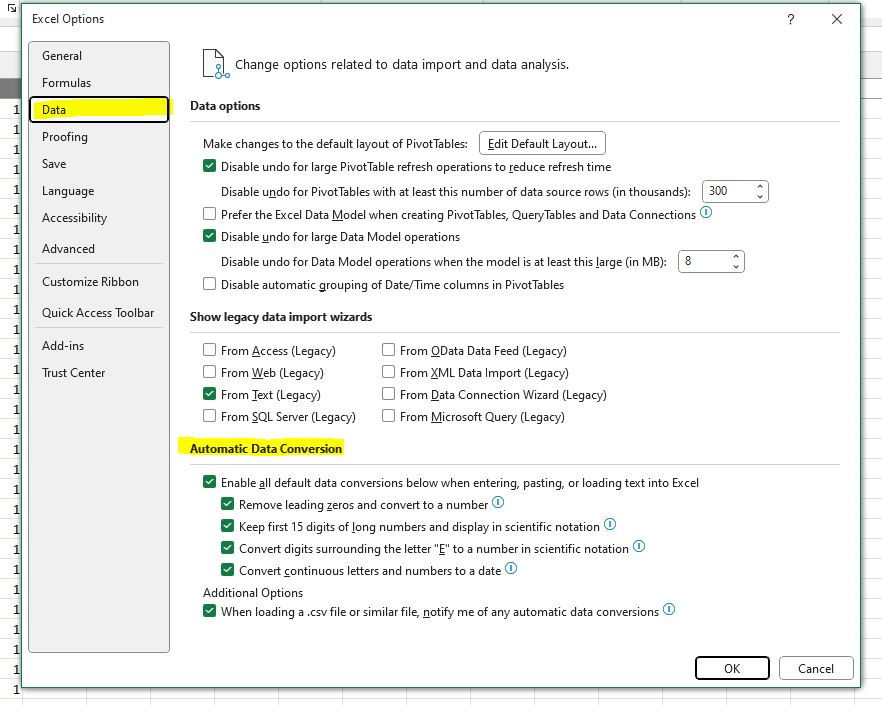882x705 pixels.
Task: Uncheck From Text (Legacy) wizard
Action: 209,394
